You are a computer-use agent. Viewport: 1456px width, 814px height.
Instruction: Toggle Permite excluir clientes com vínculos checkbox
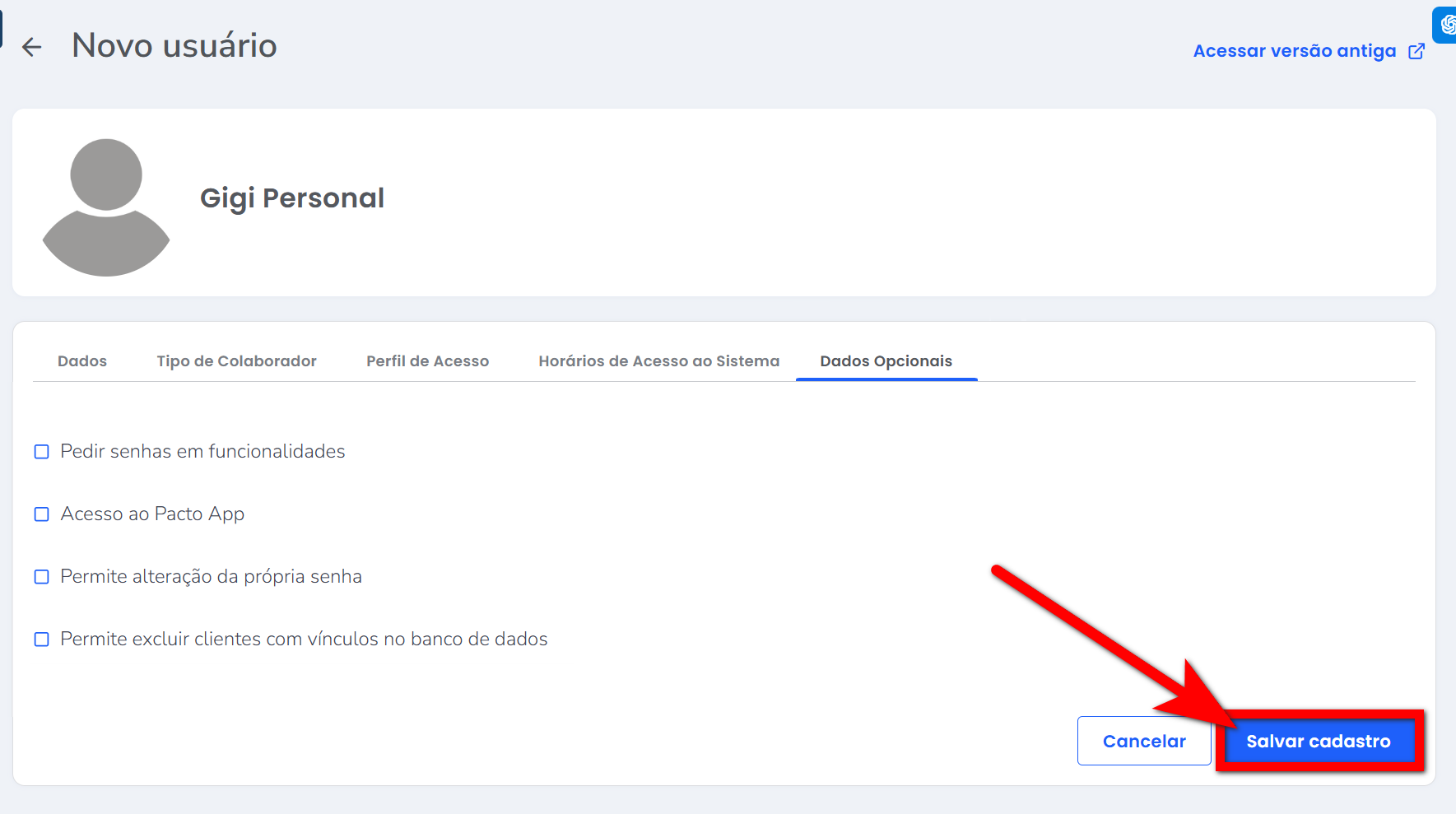42,640
